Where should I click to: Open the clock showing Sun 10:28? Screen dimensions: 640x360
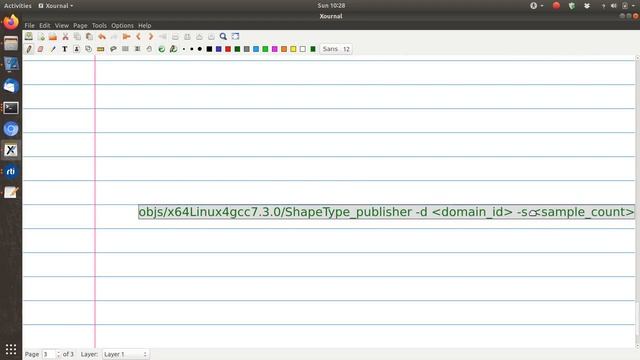point(331,6)
